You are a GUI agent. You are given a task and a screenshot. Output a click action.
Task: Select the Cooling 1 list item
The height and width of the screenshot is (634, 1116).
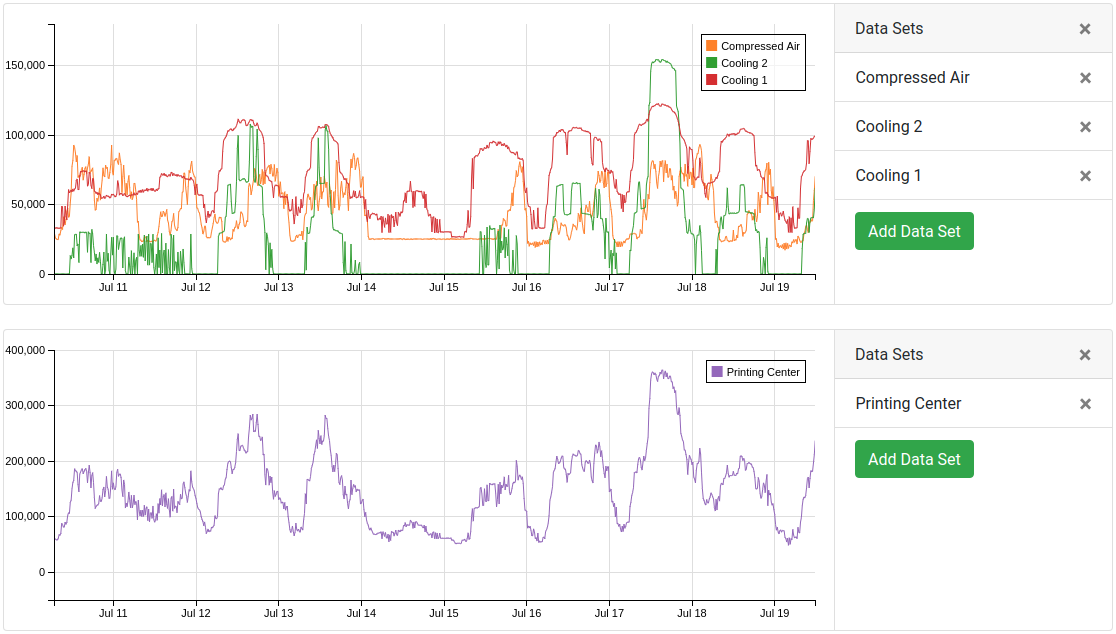(889, 176)
